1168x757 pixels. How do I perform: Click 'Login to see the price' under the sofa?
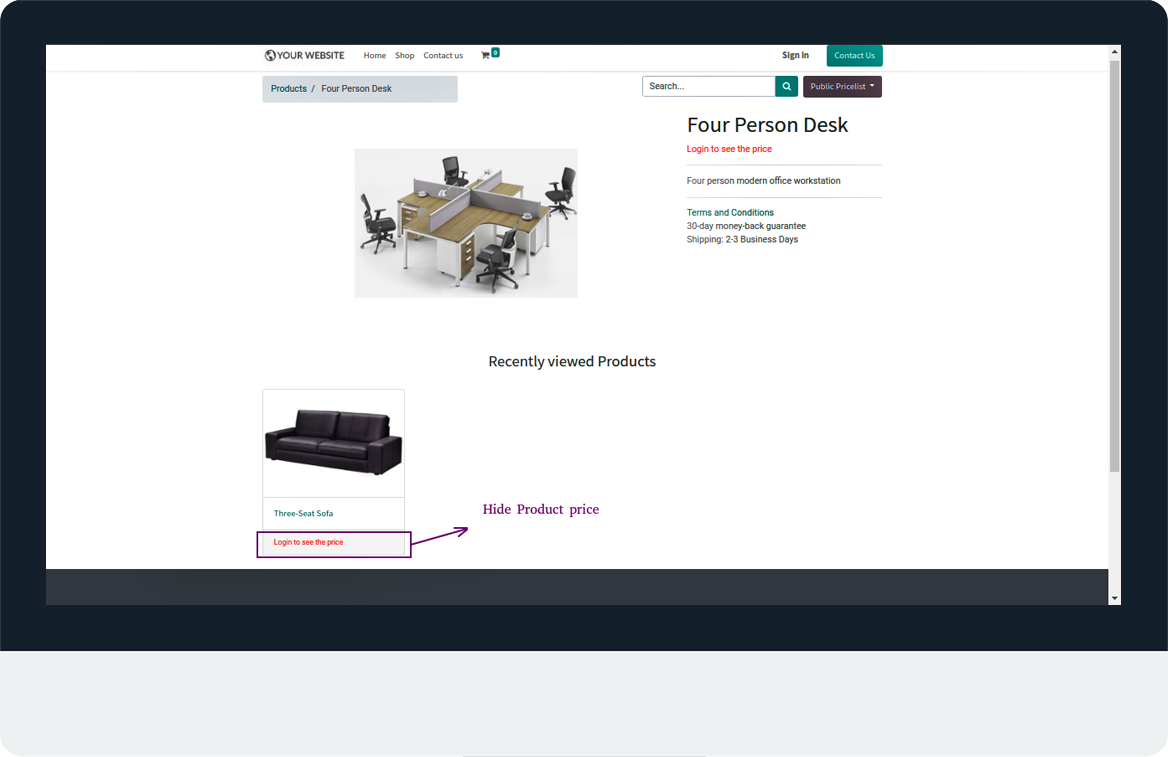[308, 542]
